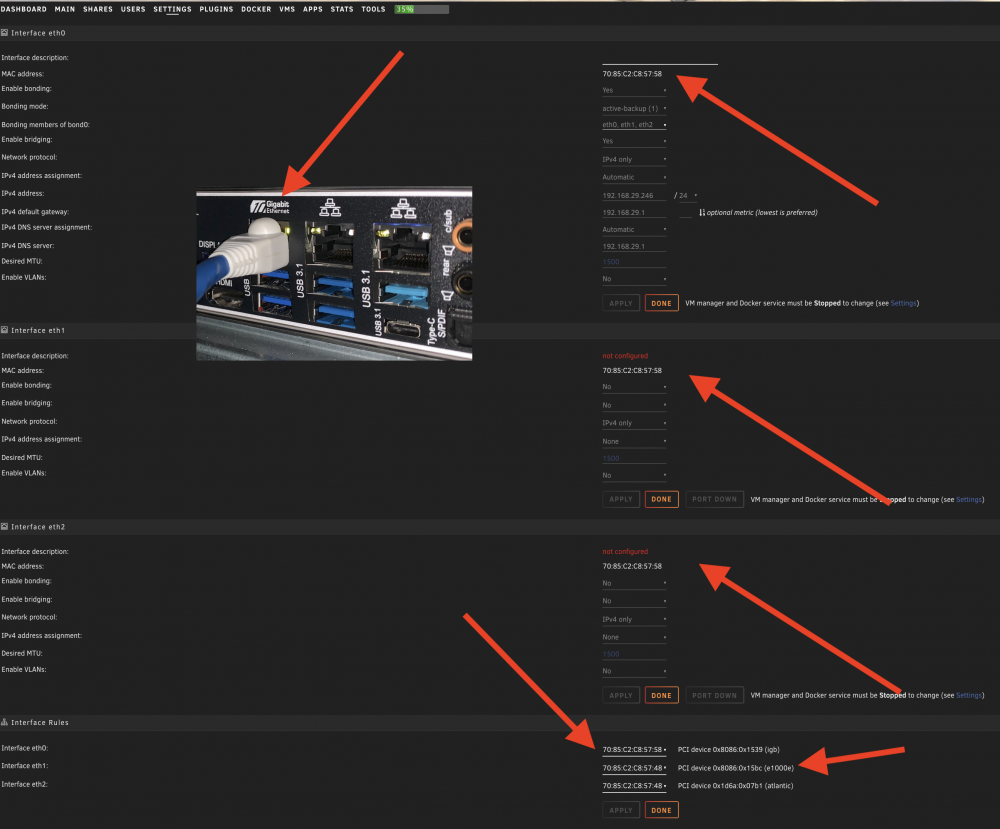Click the eth2 Desired MTU field
Viewport: 1000px width, 829px height.
[635, 654]
